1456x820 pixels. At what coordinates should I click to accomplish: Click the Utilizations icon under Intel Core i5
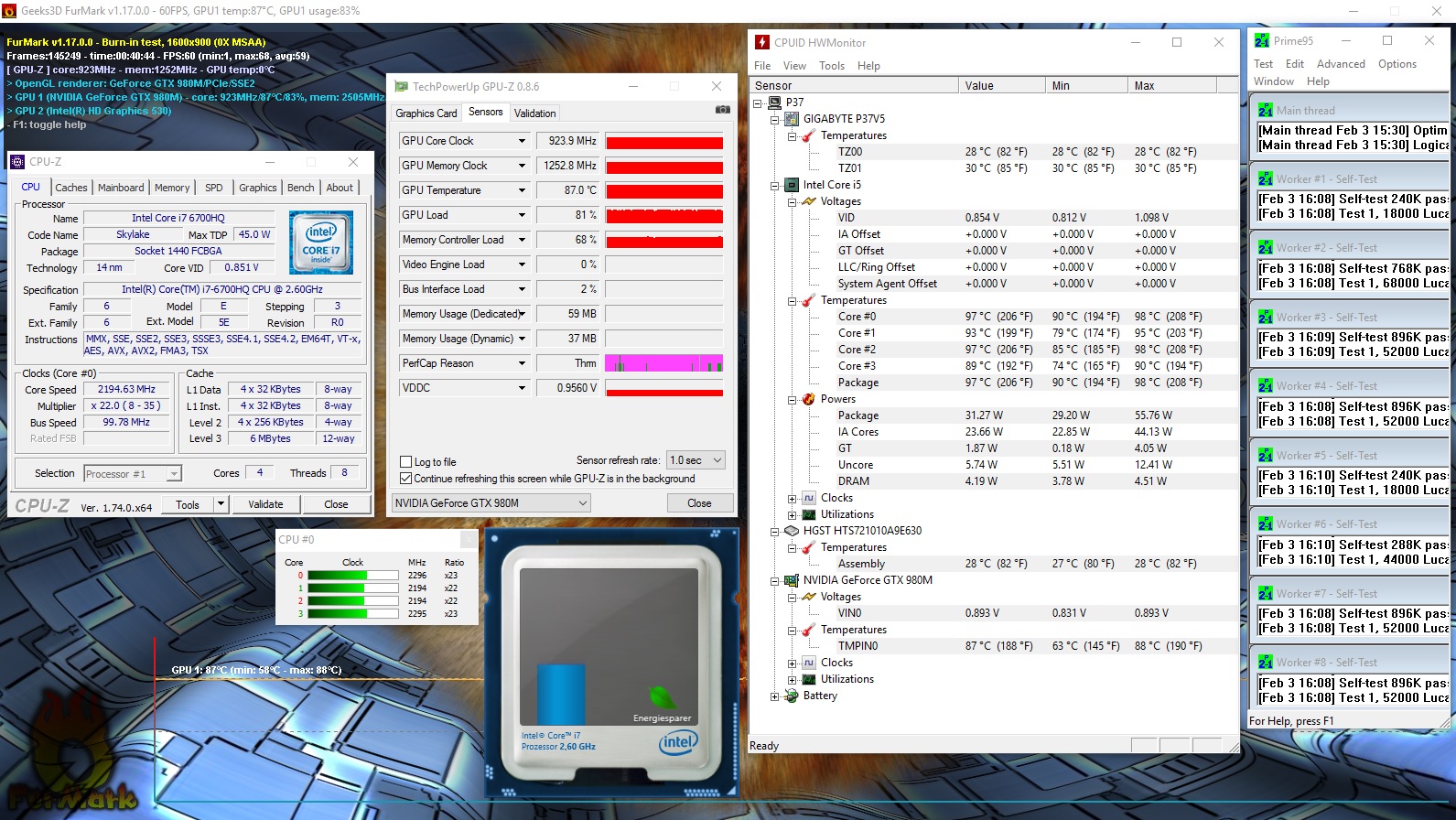(x=809, y=514)
